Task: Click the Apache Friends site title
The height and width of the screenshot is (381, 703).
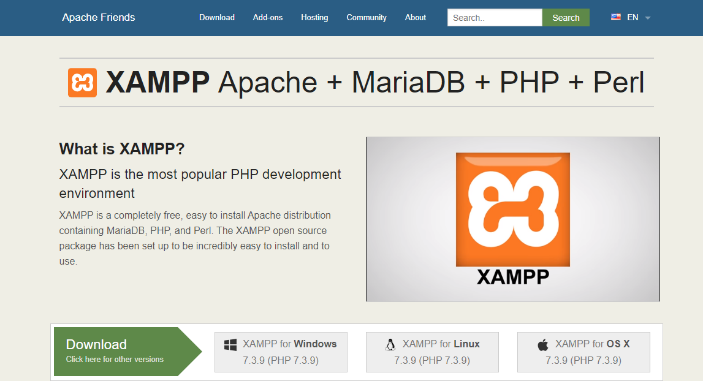Action: pyautogui.click(x=98, y=17)
